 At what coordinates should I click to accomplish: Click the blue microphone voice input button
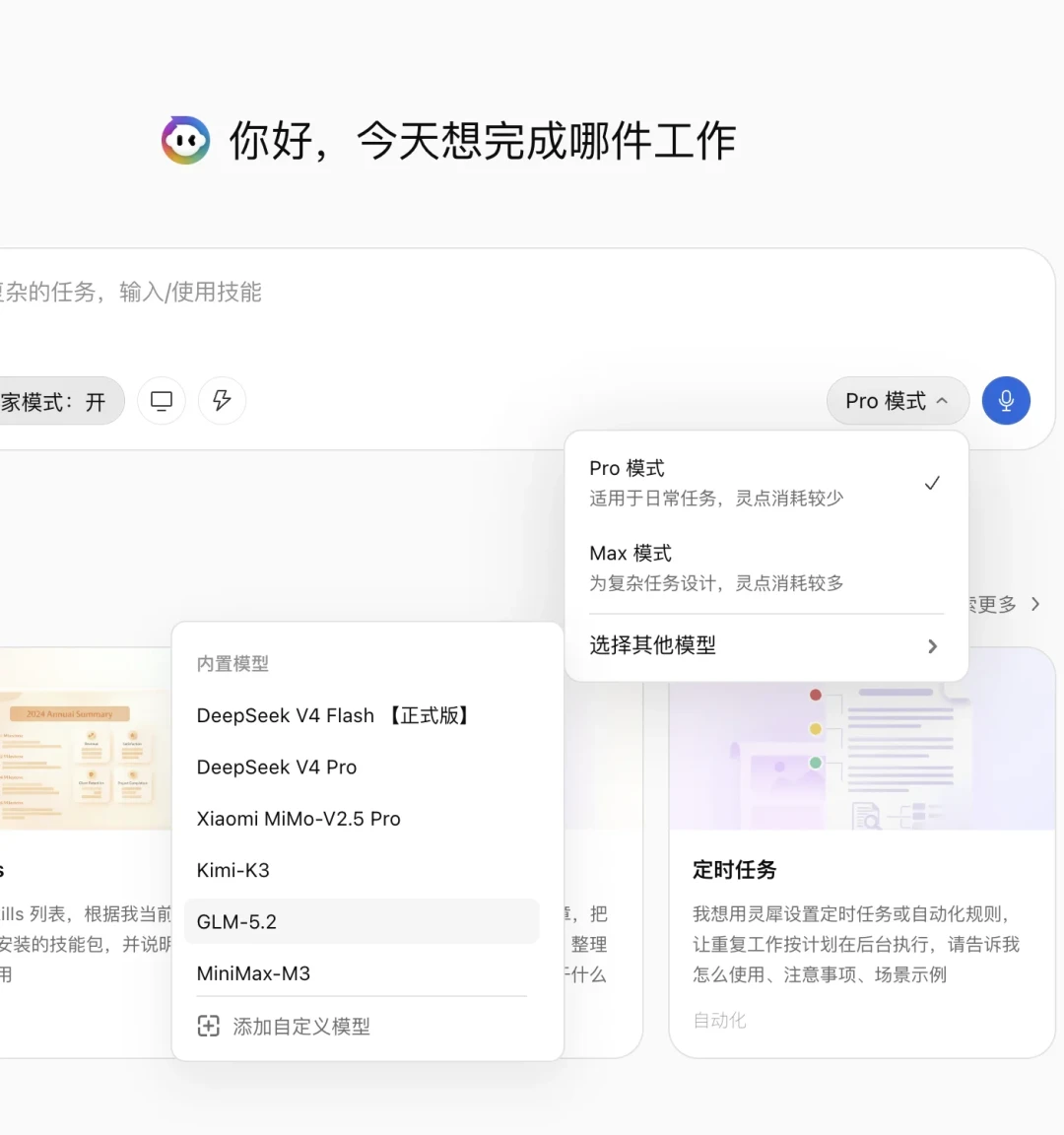[x=1005, y=400]
